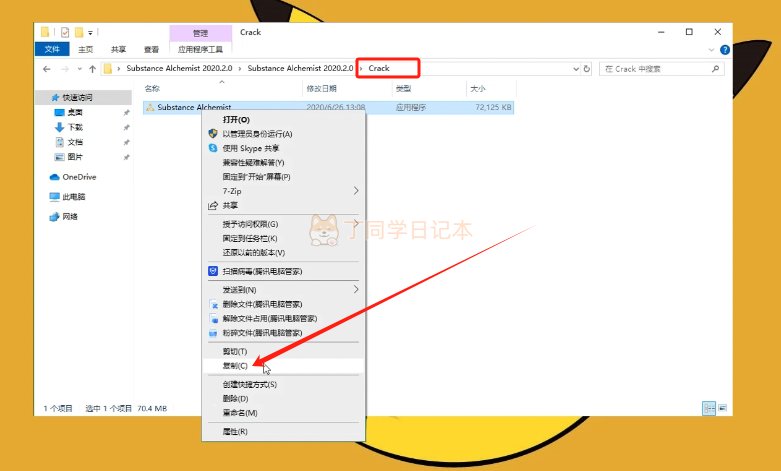The width and height of the screenshot is (781, 471).
Task: Click the search magnifier icon
Action: [715, 69]
